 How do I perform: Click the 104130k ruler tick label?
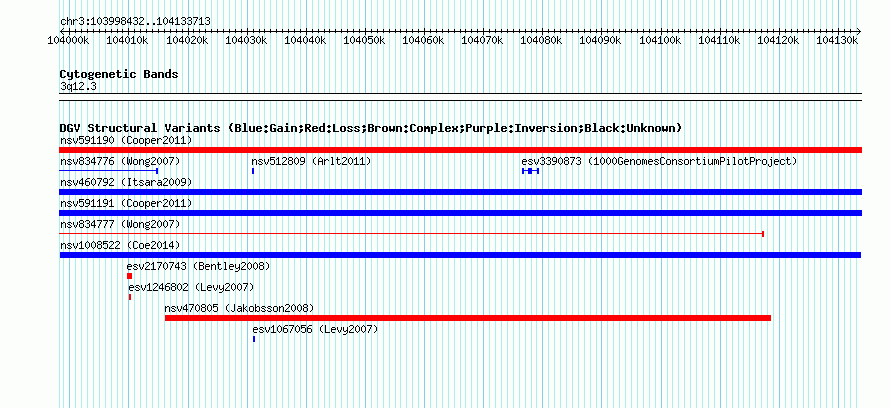pos(838,40)
